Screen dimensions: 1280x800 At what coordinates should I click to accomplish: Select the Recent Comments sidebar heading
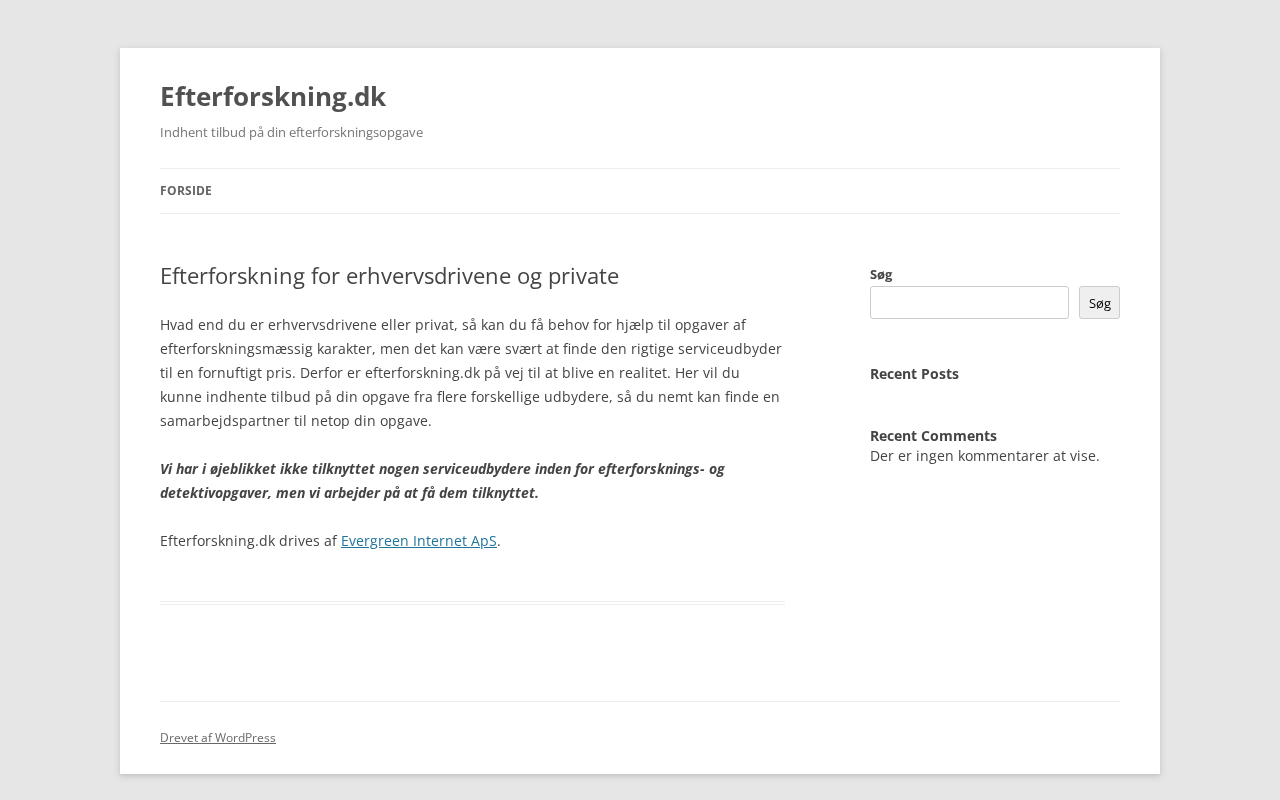point(933,436)
